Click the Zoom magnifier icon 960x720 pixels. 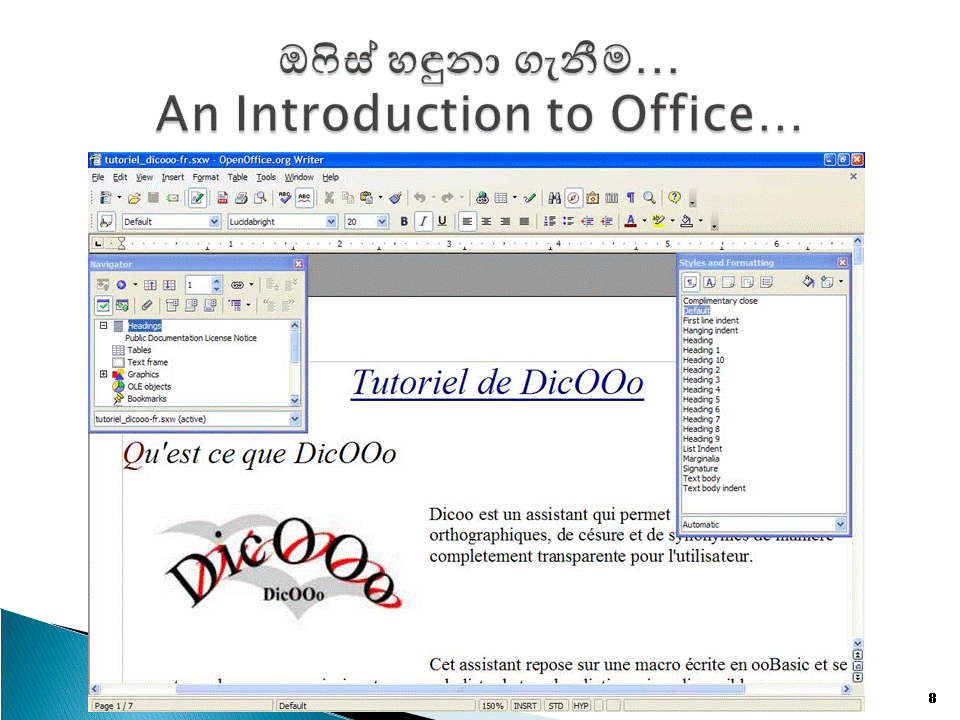[x=649, y=198]
